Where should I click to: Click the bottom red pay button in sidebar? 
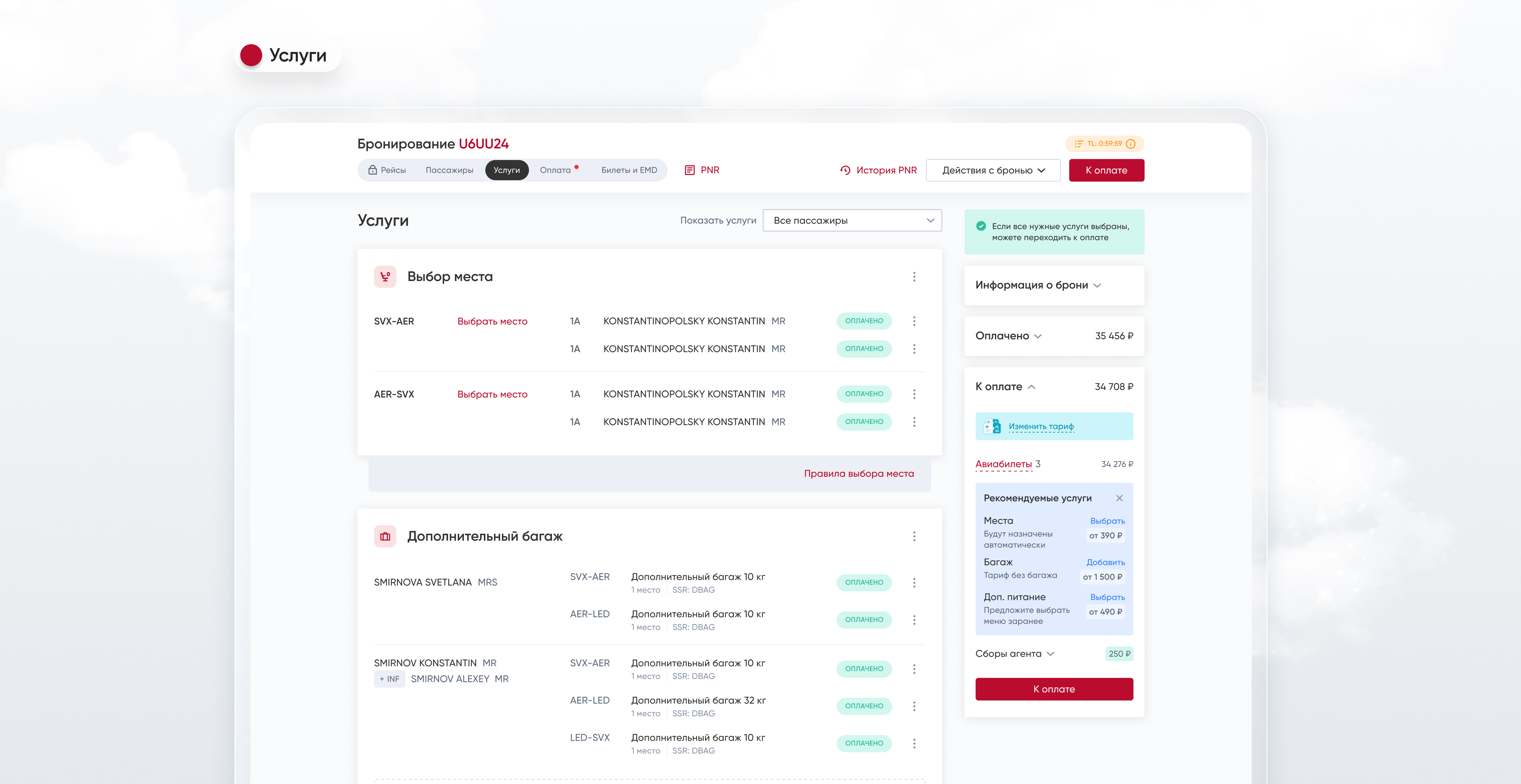[x=1053, y=689]
